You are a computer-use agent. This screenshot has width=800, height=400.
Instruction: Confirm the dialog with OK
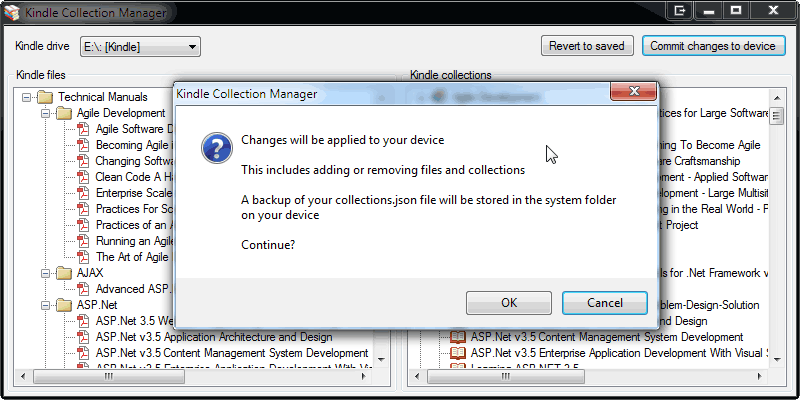point(509,302)
